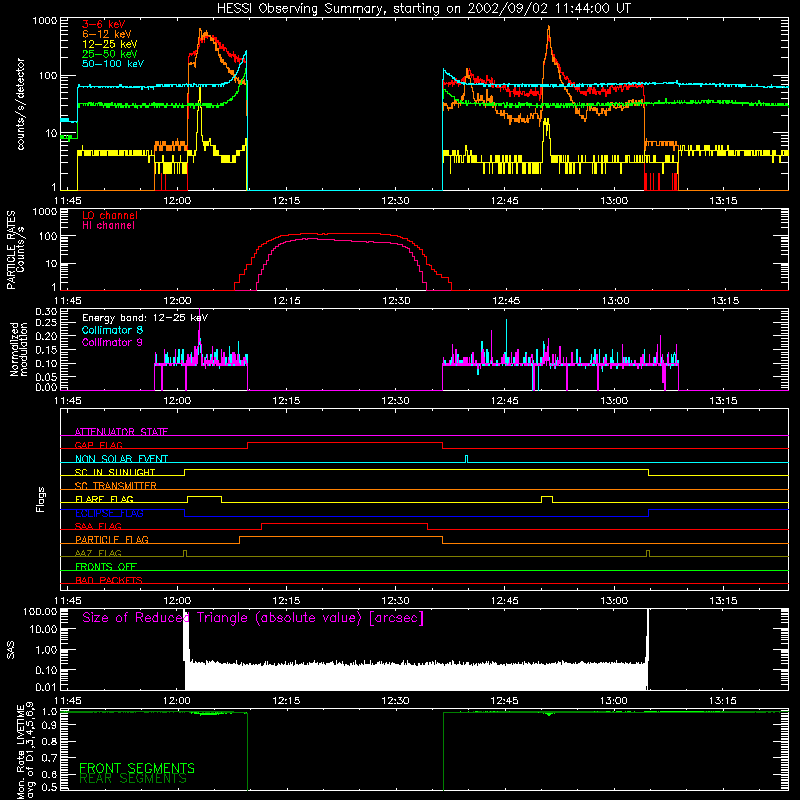Click the NON SOLAR EVENT pulse marker
Screen dimensions: 800x800
[466, 459]
